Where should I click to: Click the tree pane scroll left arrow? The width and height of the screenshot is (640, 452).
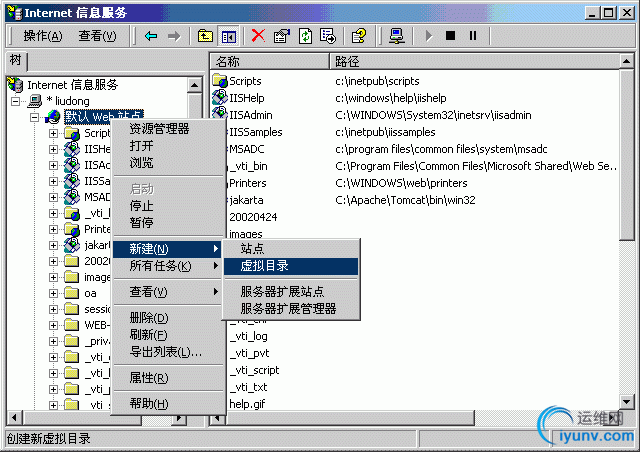click(x=15, y=418)
